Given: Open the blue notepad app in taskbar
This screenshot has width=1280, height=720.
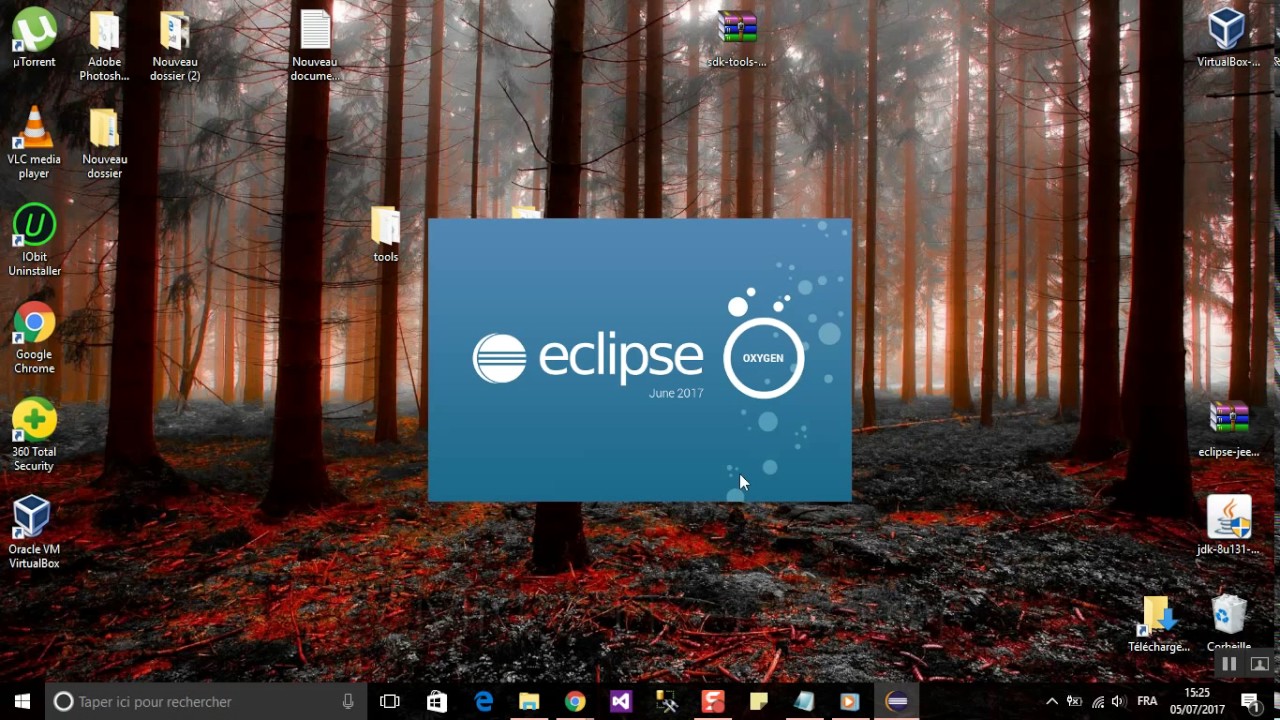Looking at the screenshot, I should pyautogui.click(x=805, y=702).
